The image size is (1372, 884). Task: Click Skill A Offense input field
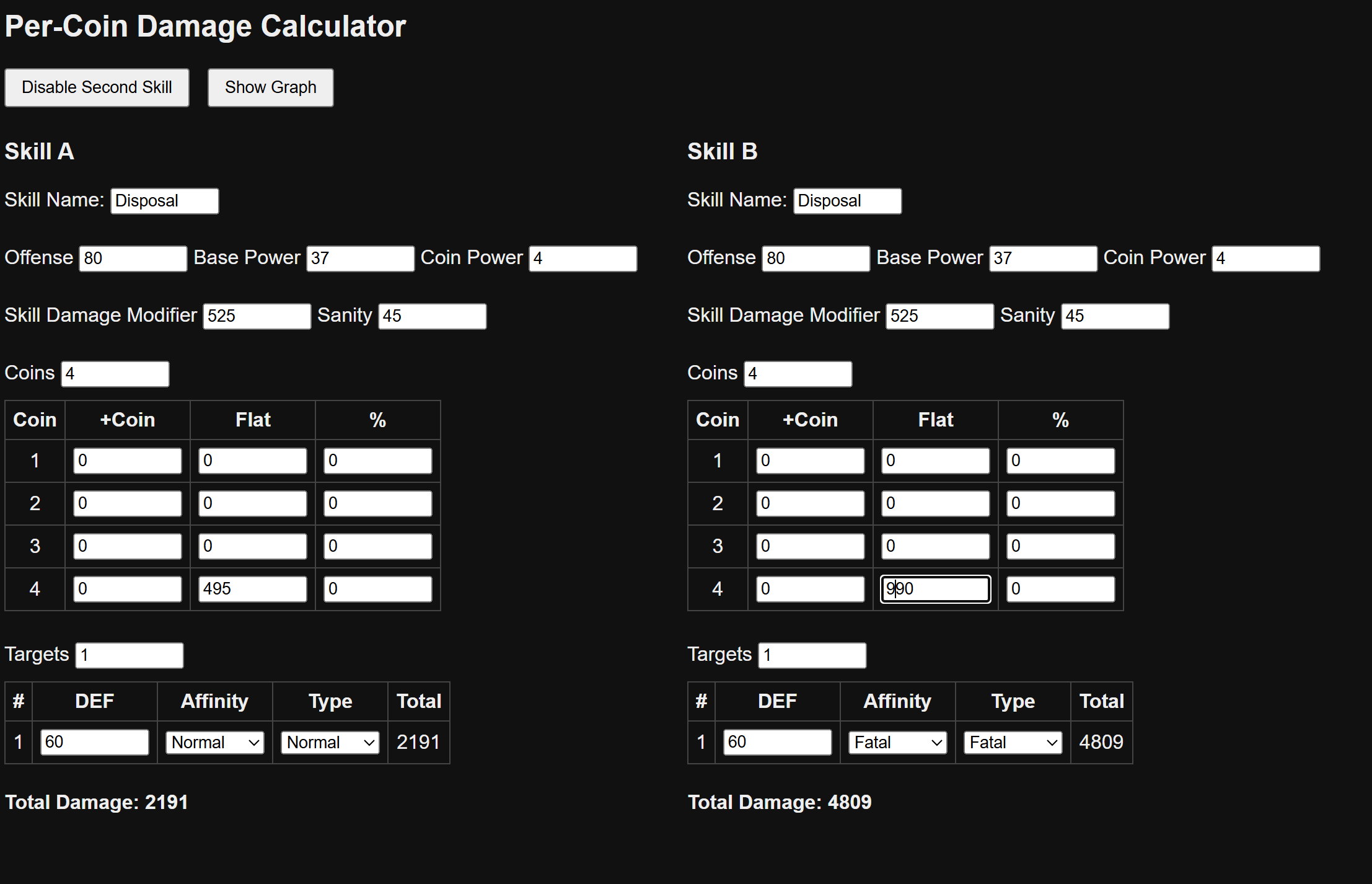pyautogui.click(x=133, y=259)
